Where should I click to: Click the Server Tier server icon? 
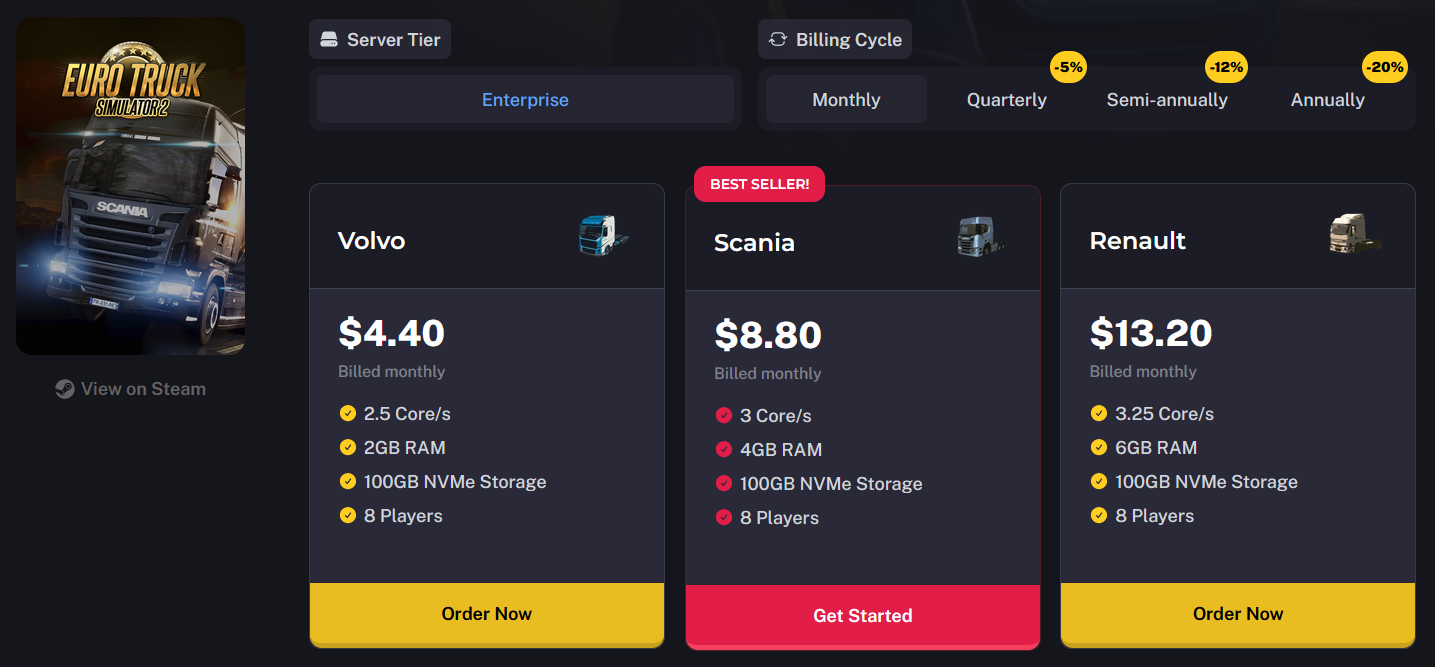(329, 40)
